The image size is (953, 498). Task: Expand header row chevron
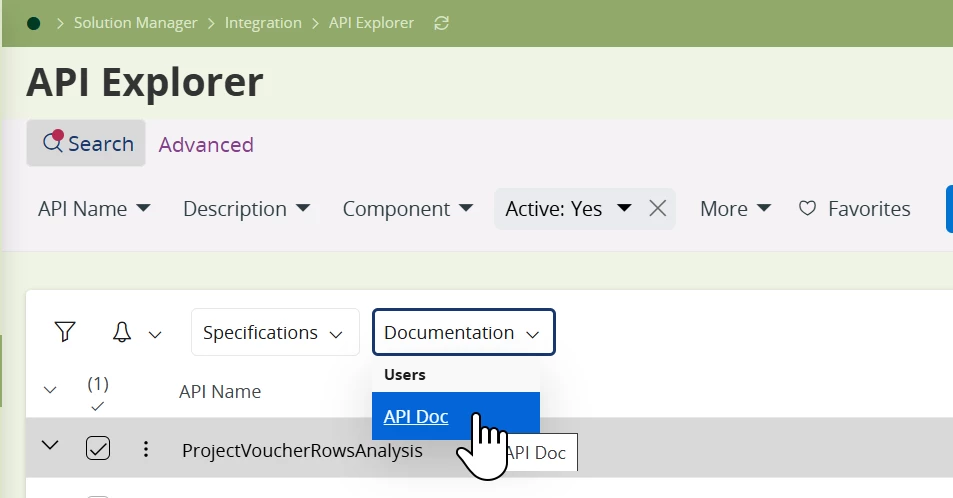point(50,389)
